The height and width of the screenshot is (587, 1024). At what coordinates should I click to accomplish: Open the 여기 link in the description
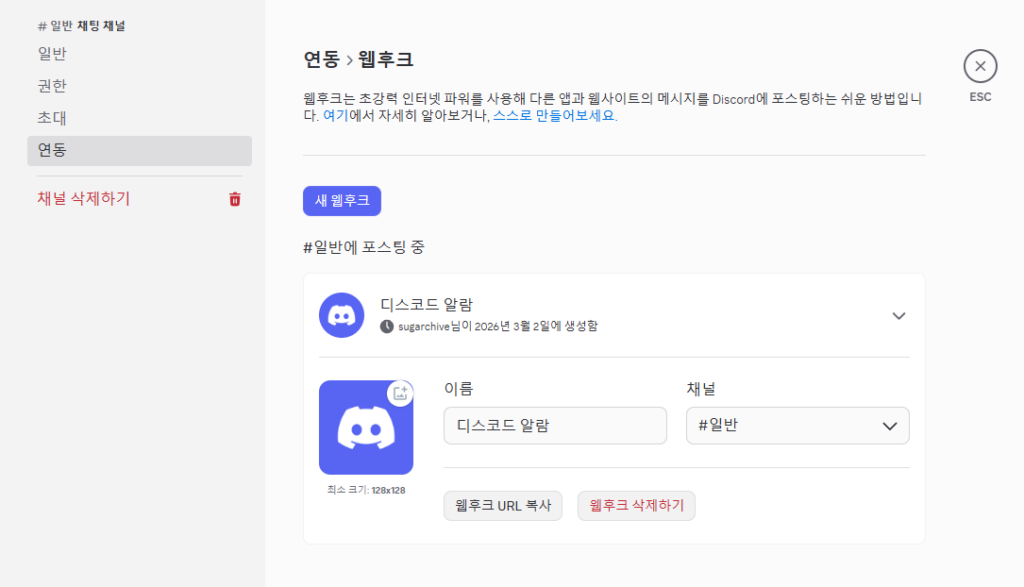(335, 116)
